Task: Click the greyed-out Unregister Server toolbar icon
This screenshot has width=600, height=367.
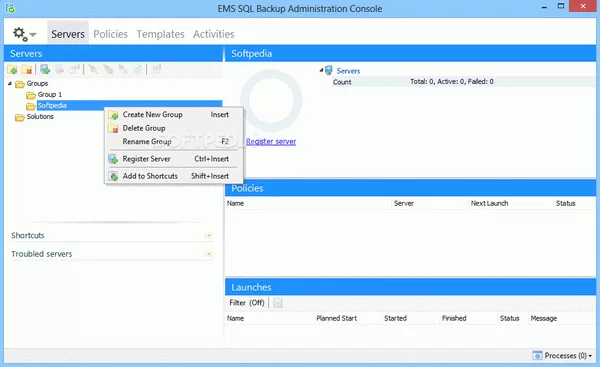Action: [60, 69]
